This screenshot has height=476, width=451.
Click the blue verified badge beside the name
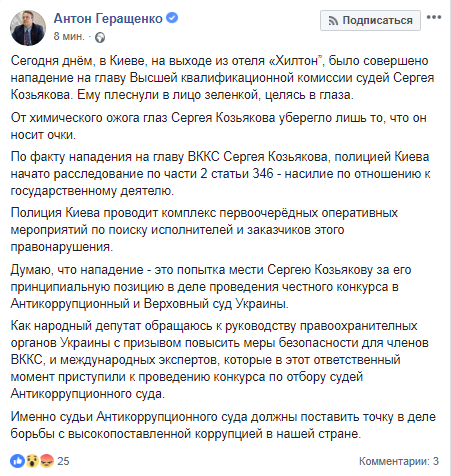(172, 18)
